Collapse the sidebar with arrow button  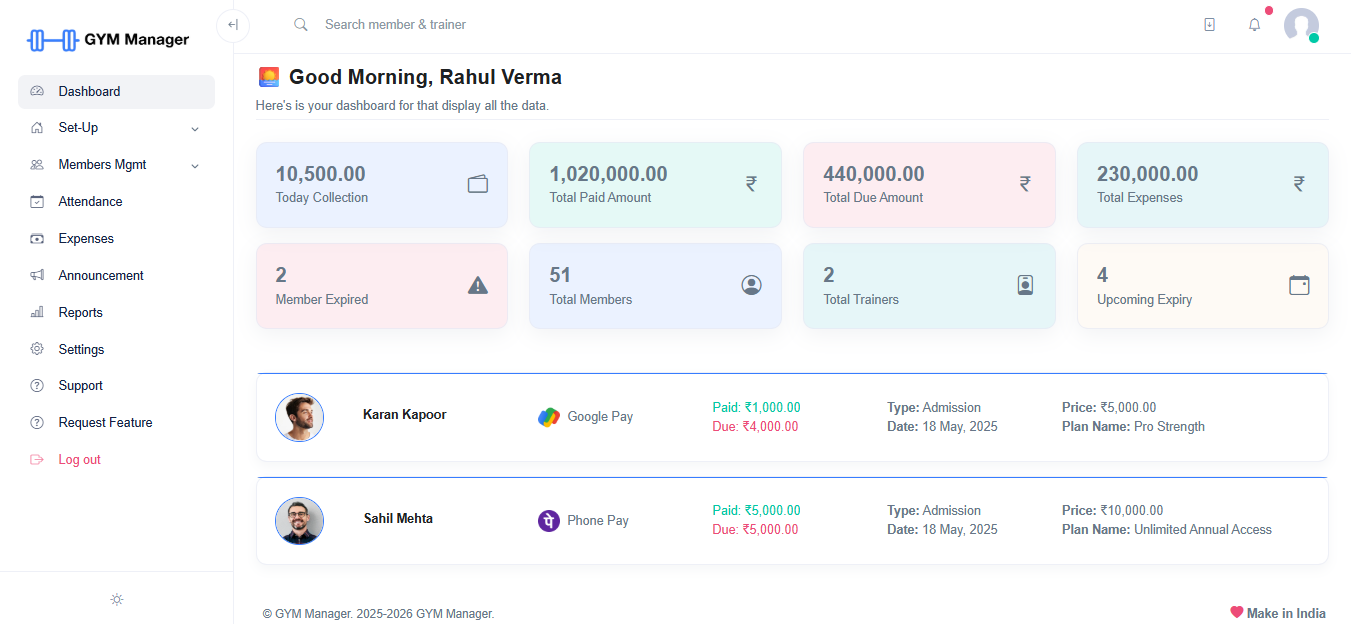(233, 25)
